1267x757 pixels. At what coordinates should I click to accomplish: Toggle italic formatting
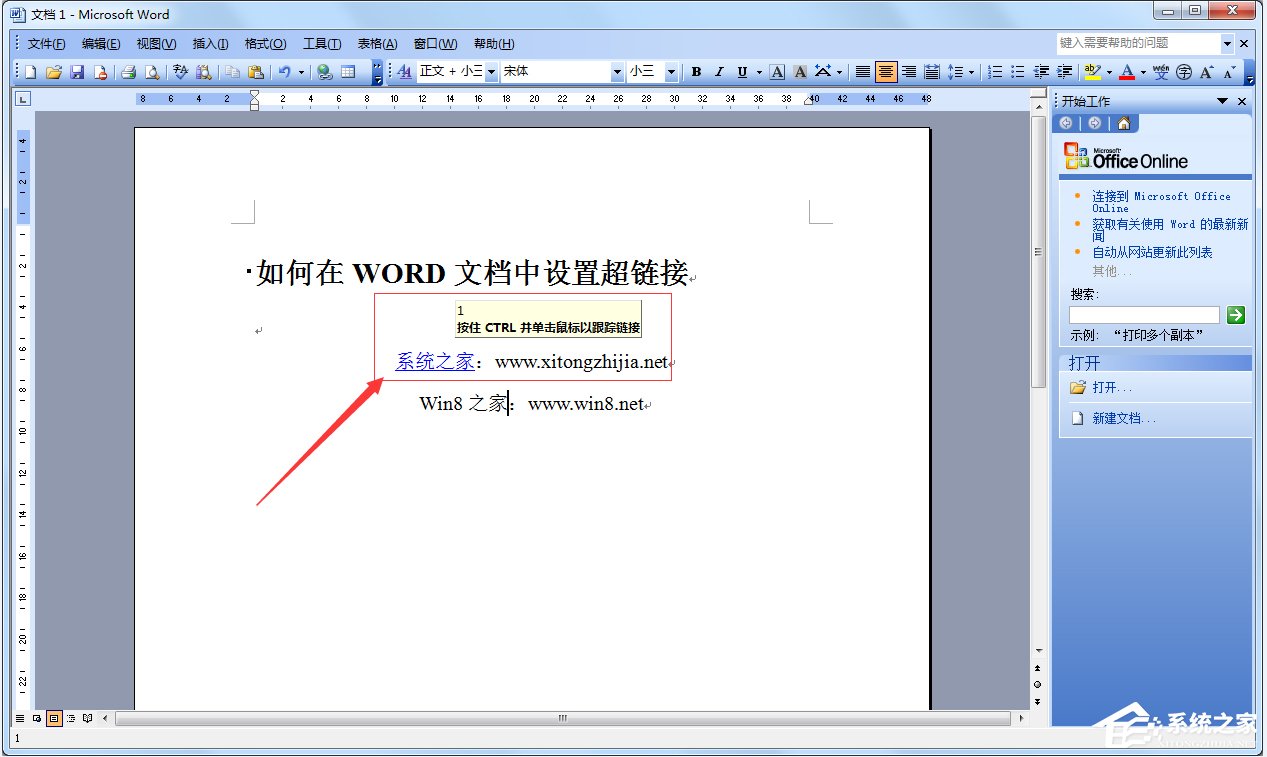(720, 71)
